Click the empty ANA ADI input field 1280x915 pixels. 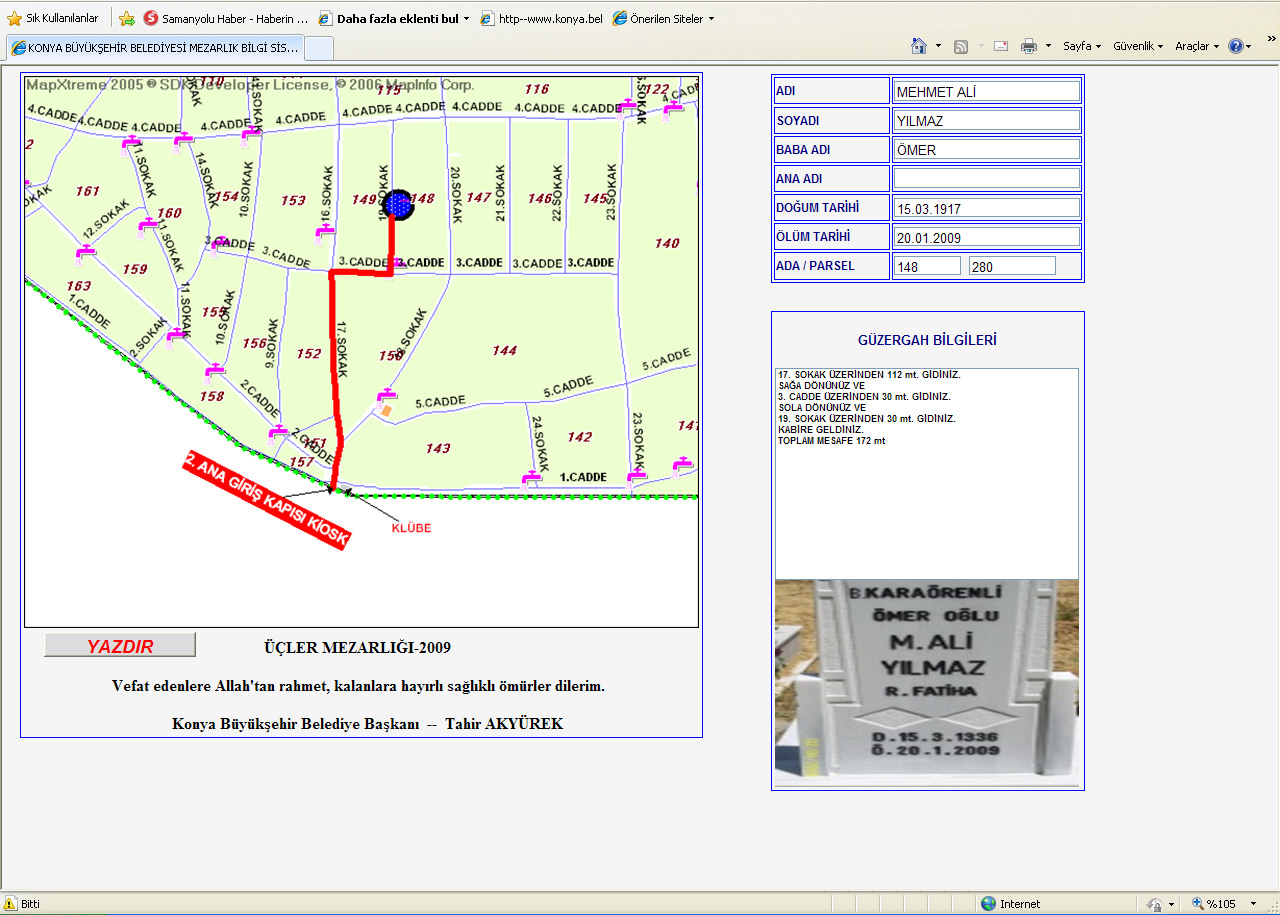tap(986, 179)
